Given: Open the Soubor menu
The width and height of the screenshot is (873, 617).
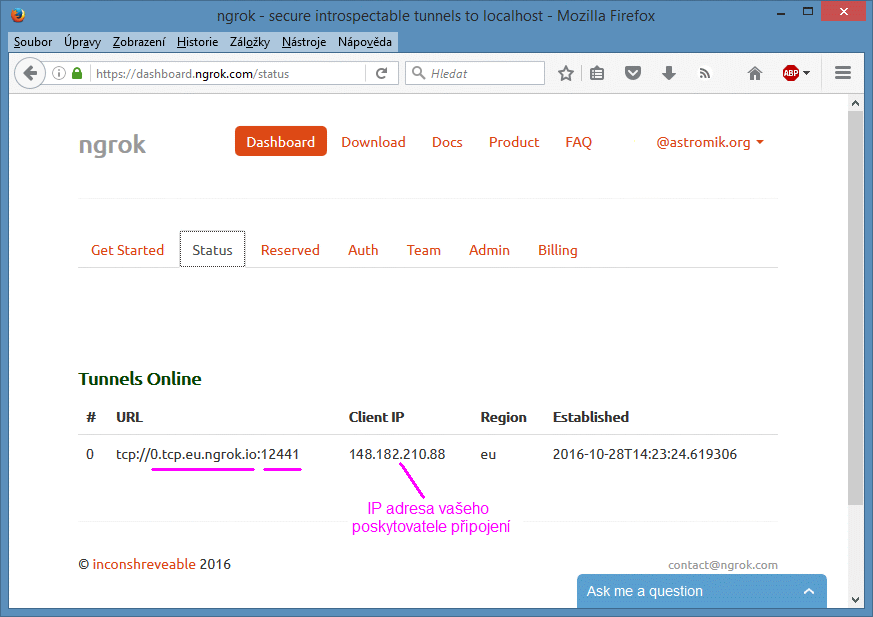Looking at the screenshot, I should [33, 42].
